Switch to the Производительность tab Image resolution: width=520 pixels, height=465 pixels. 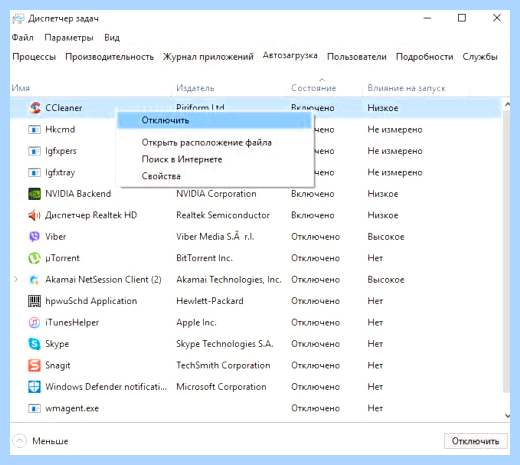pos(109,57)
